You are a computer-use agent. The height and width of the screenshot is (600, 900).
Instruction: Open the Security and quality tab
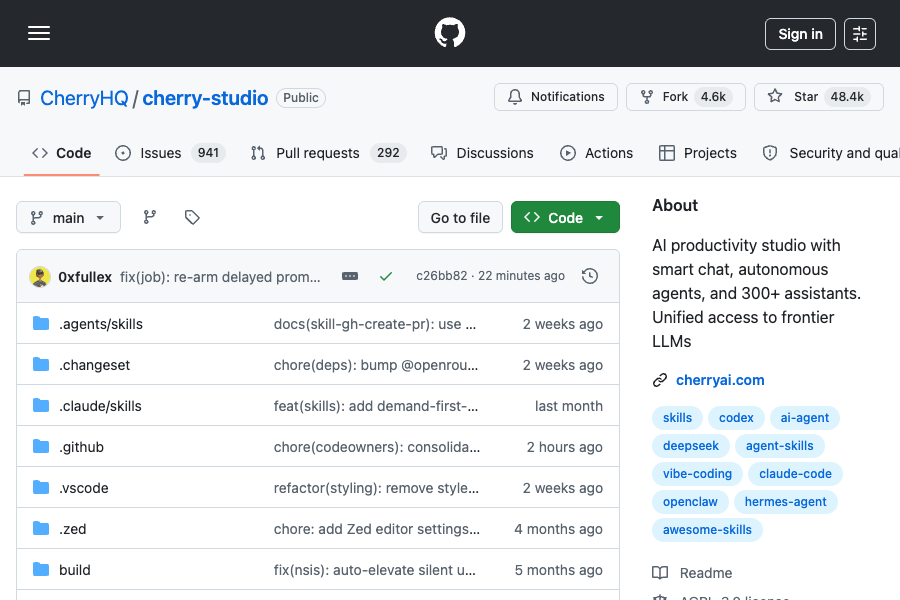831,153
